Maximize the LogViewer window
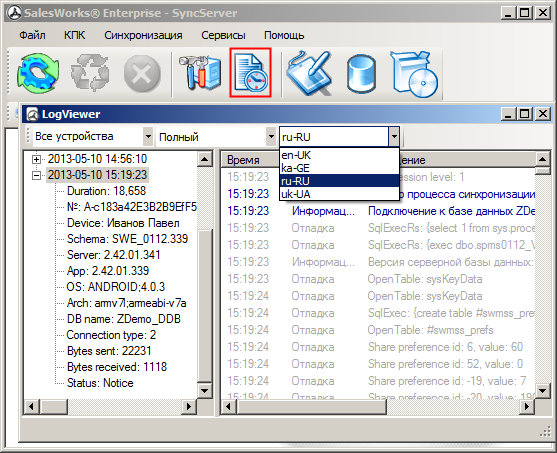The image size is (557, 453). point(524,114)
